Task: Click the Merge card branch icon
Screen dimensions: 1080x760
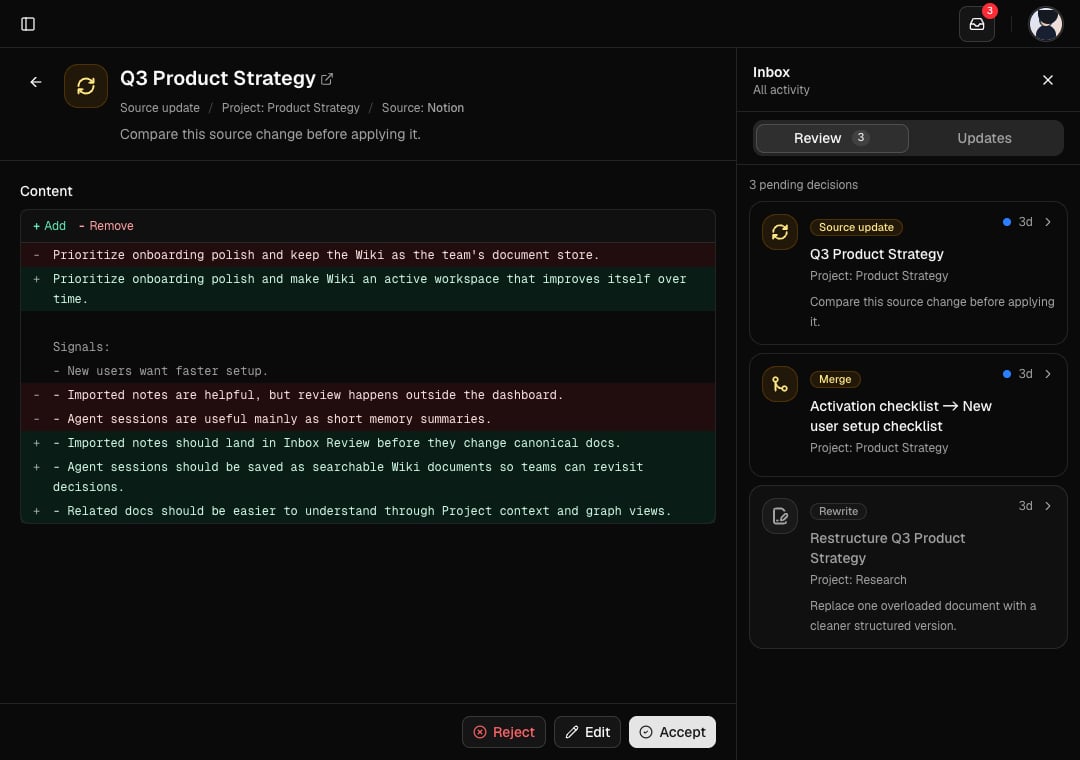Action: 780,384
